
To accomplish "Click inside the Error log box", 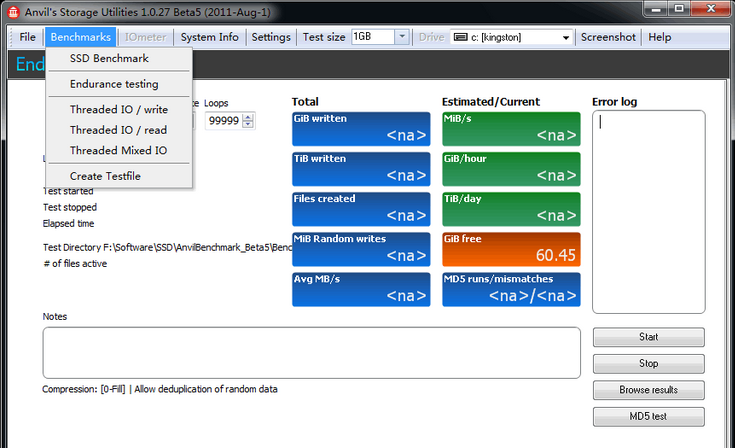I will [648, 212].
